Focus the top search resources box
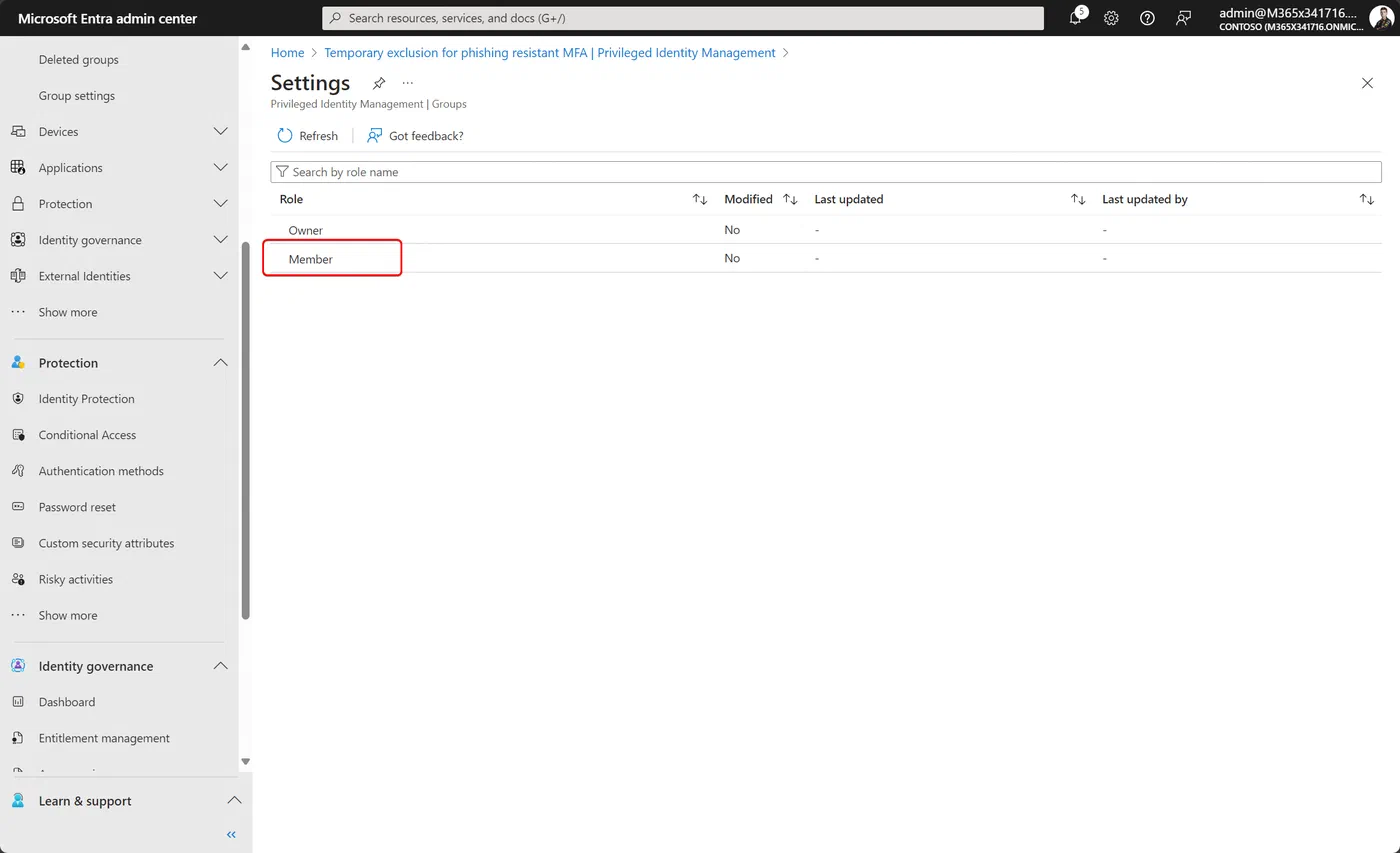This screenshot has height=853, width=1400. (683, 18)
